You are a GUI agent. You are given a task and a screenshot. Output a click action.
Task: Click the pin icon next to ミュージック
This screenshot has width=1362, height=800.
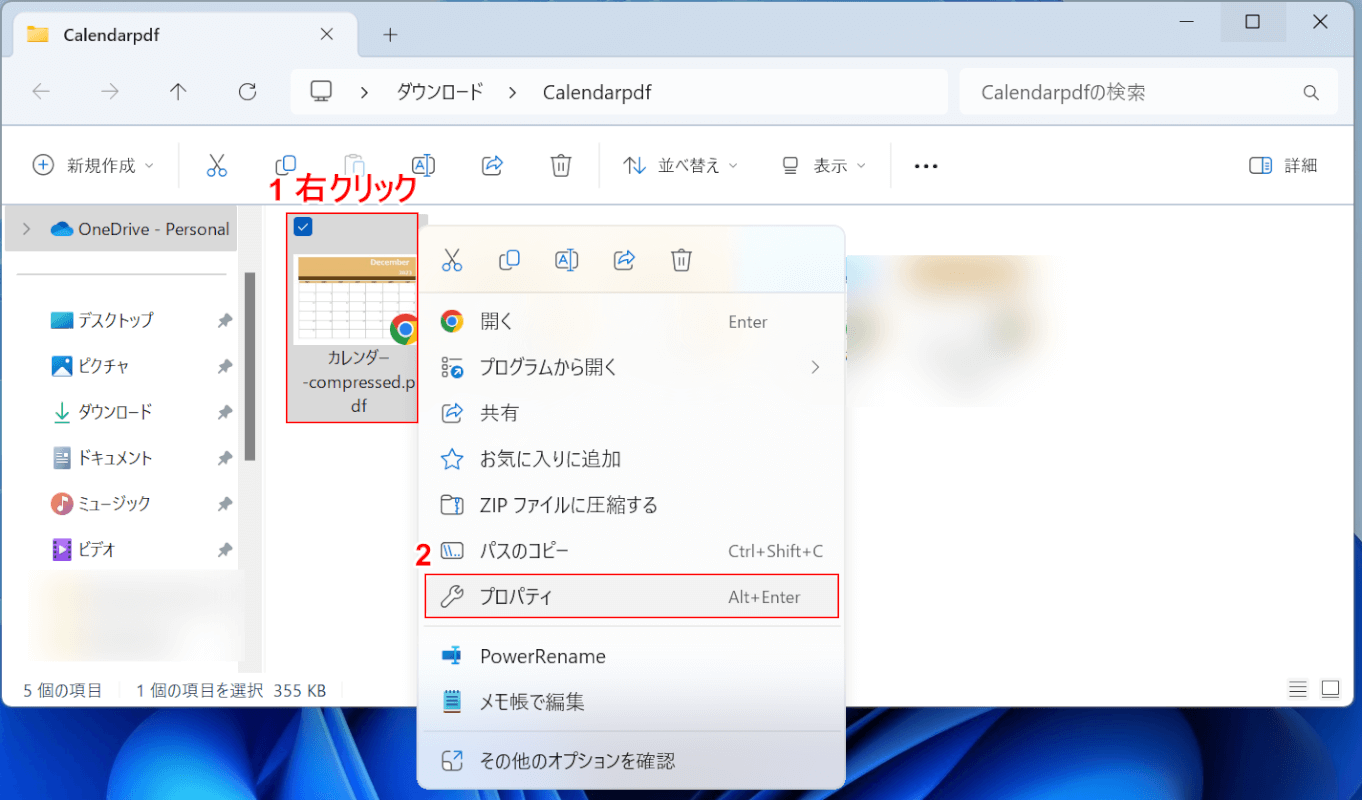click(225, 504)
